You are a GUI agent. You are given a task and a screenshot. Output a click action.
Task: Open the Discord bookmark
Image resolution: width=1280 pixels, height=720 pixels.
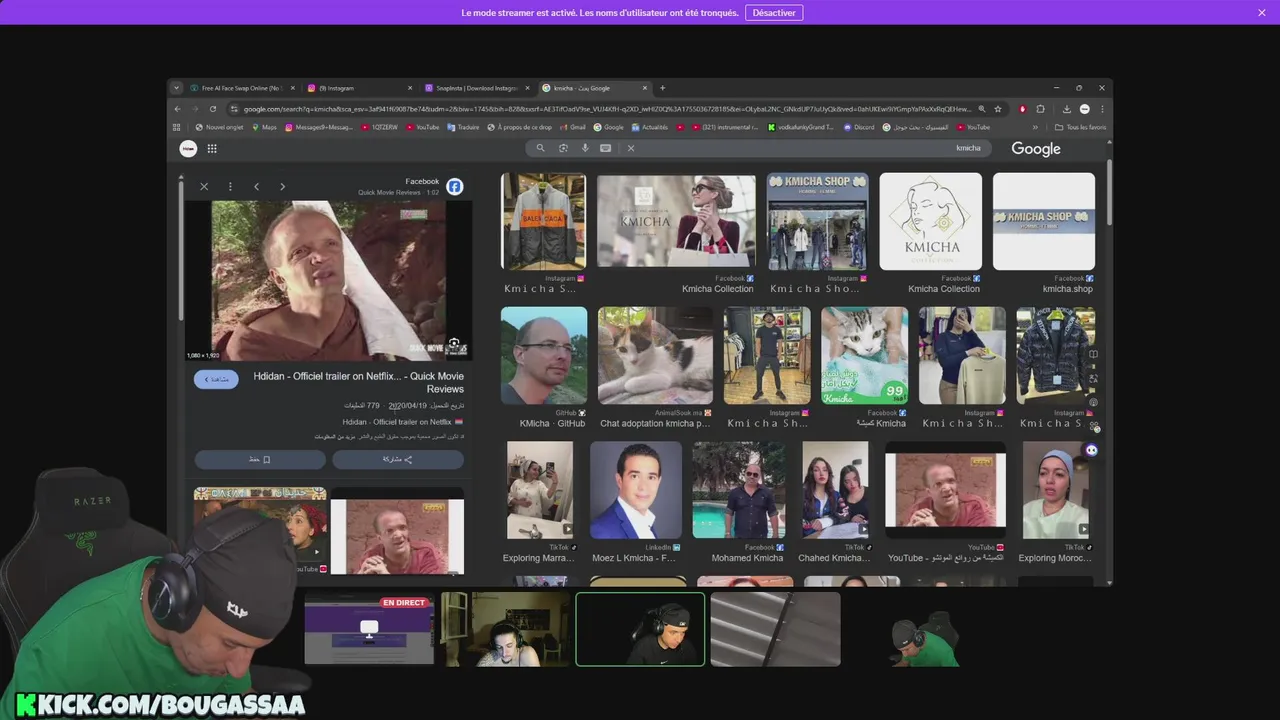point(859,127)
